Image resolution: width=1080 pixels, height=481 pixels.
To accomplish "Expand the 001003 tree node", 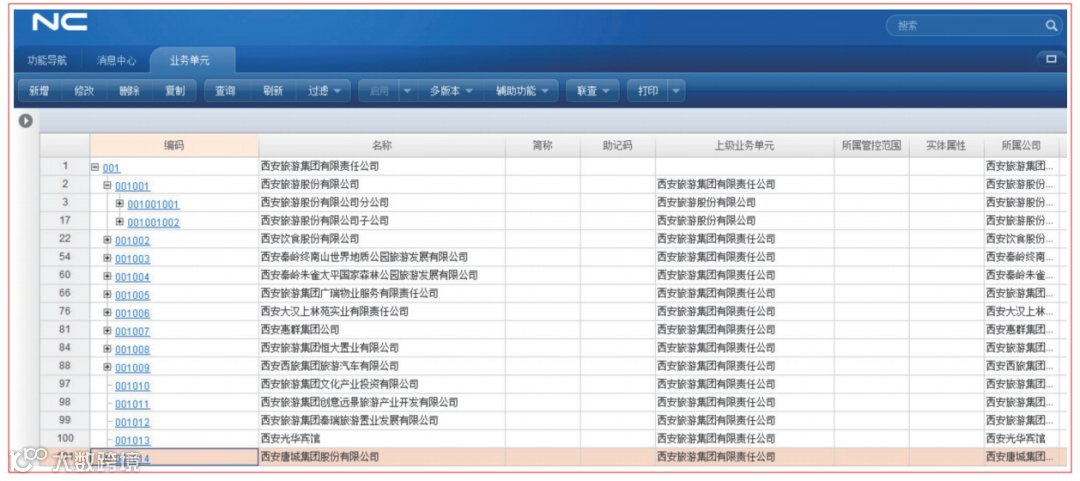I will click(107, 258).
